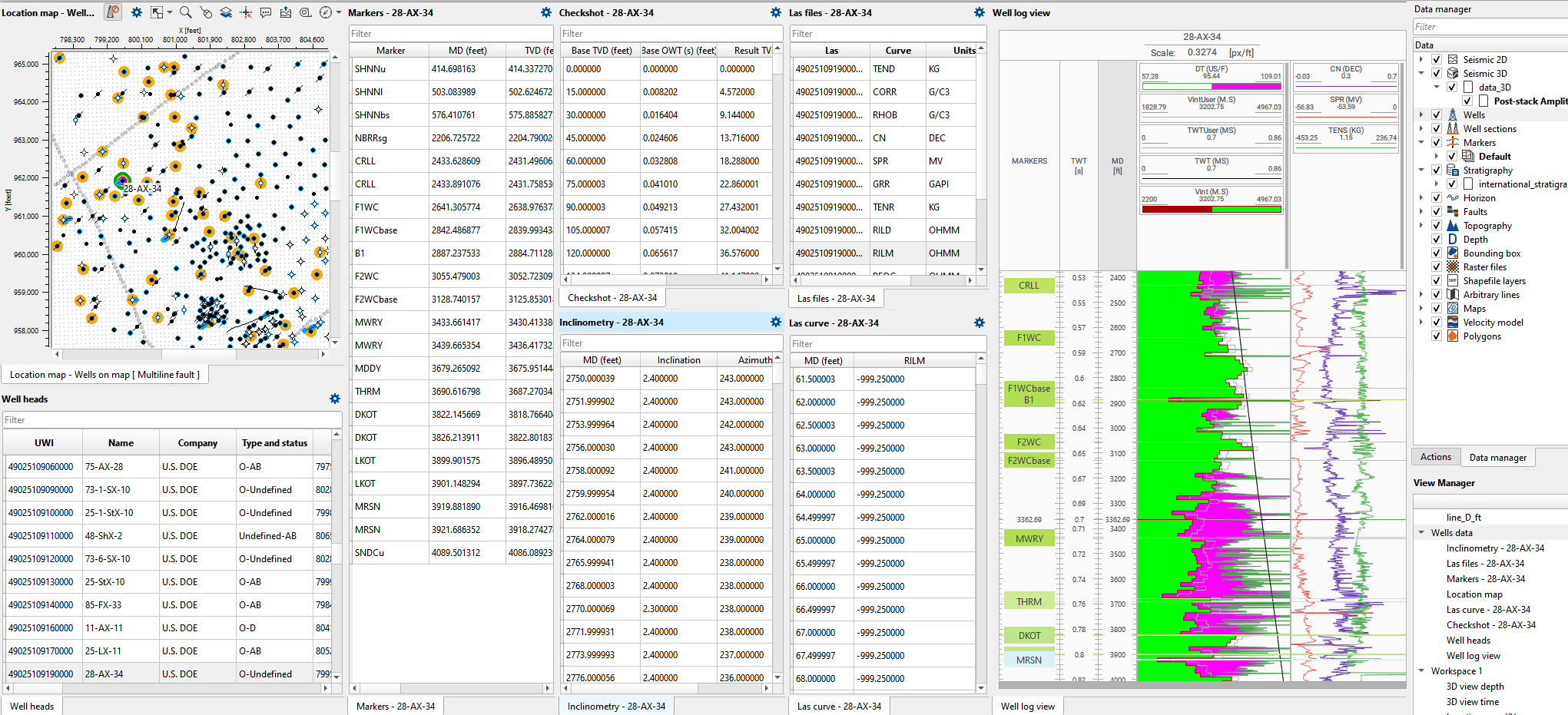Select Workspace 1 in View Manager

click(1457, 670)
